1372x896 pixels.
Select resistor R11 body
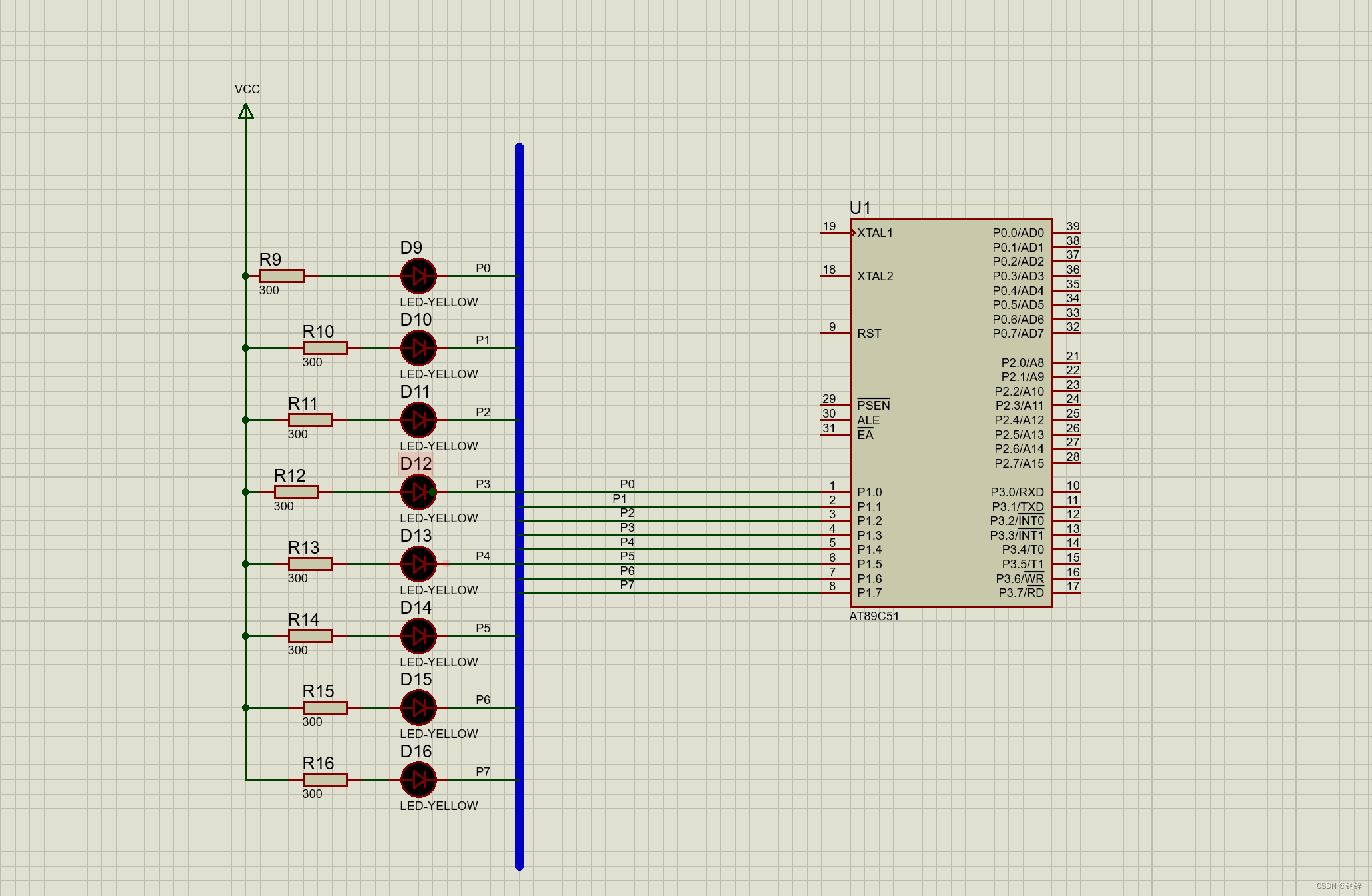tap(311, 420)
